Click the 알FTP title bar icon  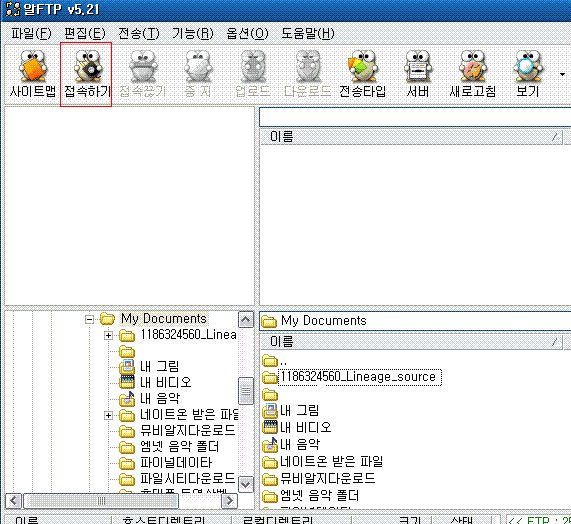point(13,9)
